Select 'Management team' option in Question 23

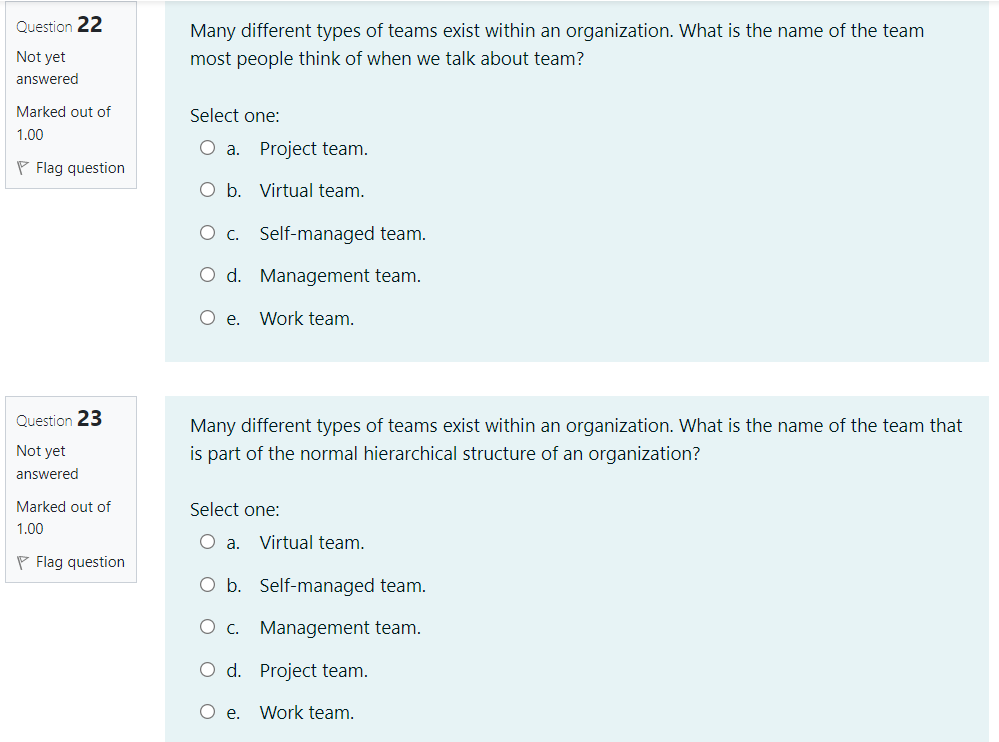[x=207, y=626]
